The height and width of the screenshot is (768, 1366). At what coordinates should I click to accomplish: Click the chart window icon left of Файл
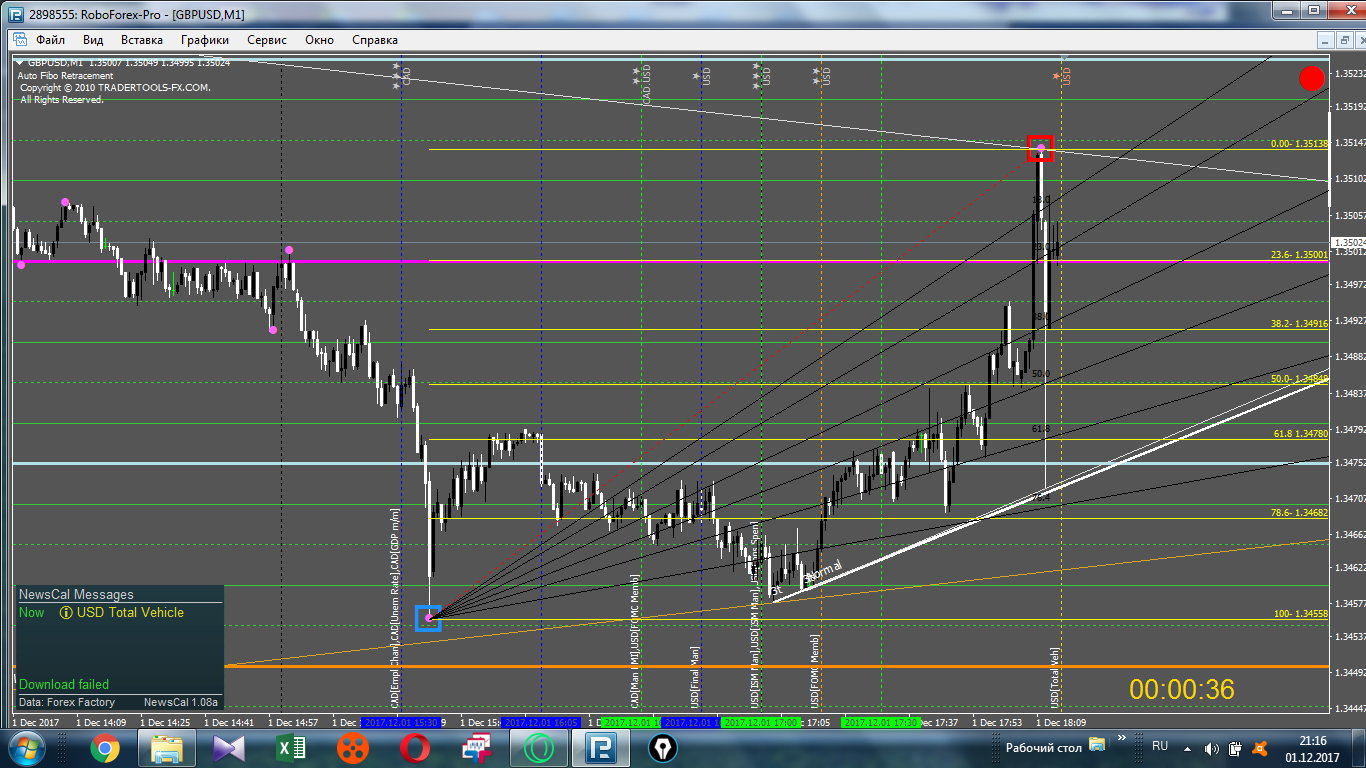pyautogui.click(x=20, y=40)
